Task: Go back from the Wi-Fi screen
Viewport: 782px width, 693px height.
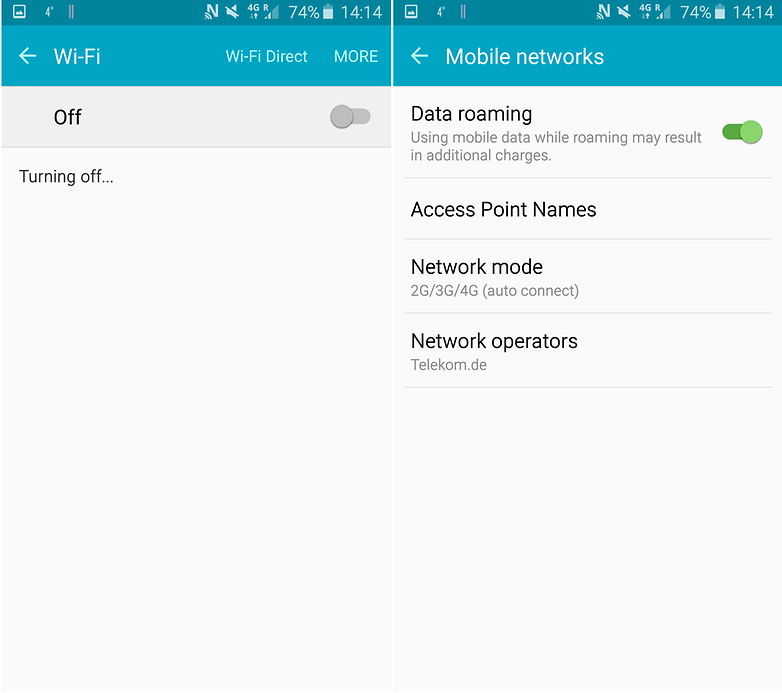Action: (27, 56)
